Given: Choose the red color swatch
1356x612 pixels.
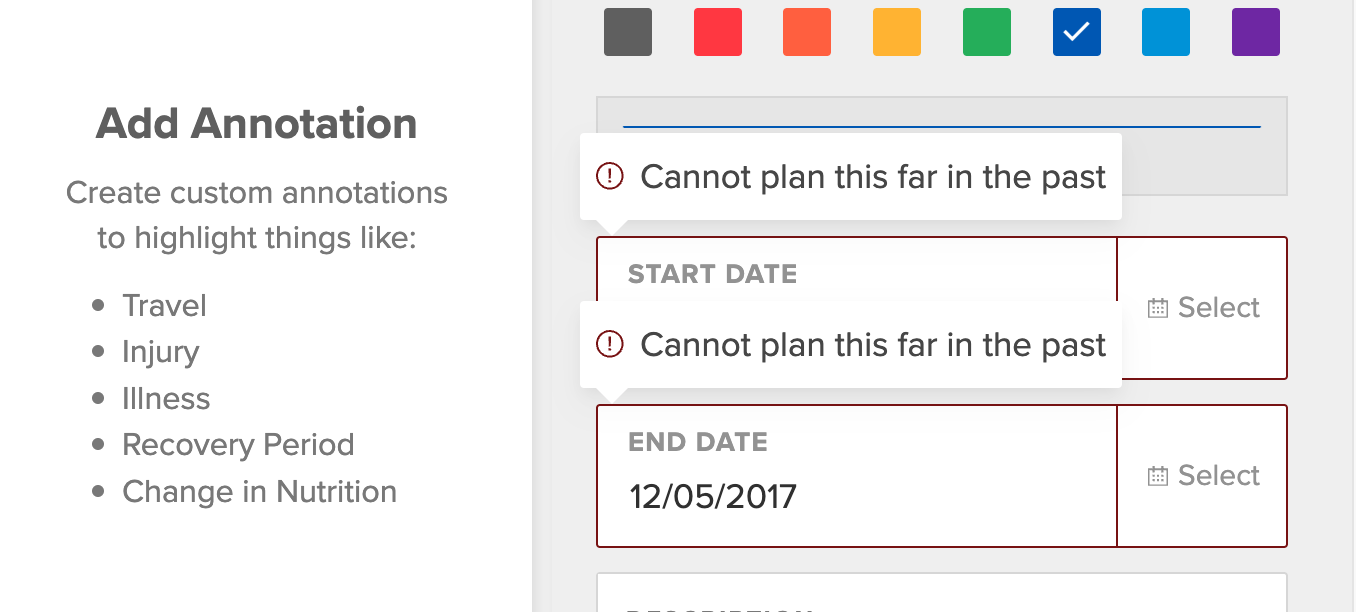Looking at the screenshot, I should click(718, 32).
